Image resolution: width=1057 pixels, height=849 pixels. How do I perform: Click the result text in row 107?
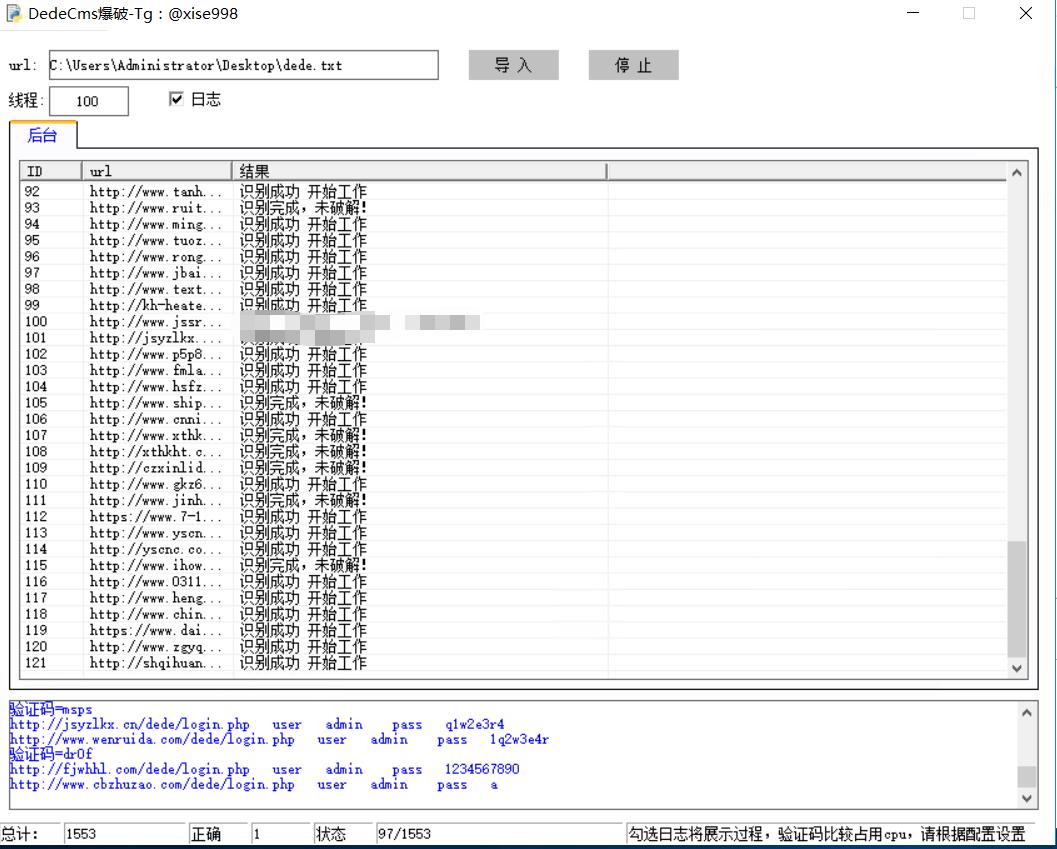(303, 435)
